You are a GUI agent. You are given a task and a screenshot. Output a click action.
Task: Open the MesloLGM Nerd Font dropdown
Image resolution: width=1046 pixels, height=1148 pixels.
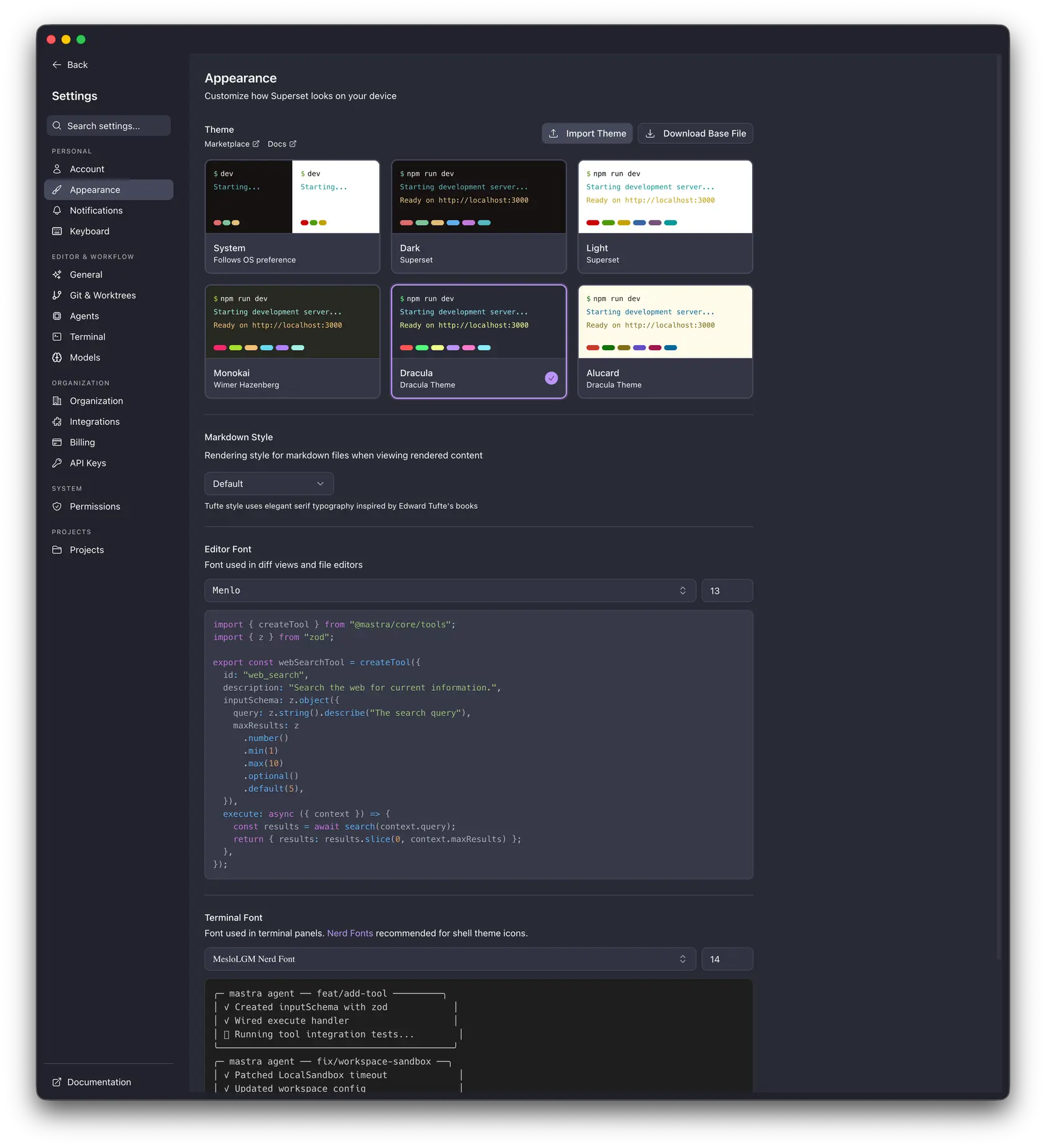[x=450, y=959]
